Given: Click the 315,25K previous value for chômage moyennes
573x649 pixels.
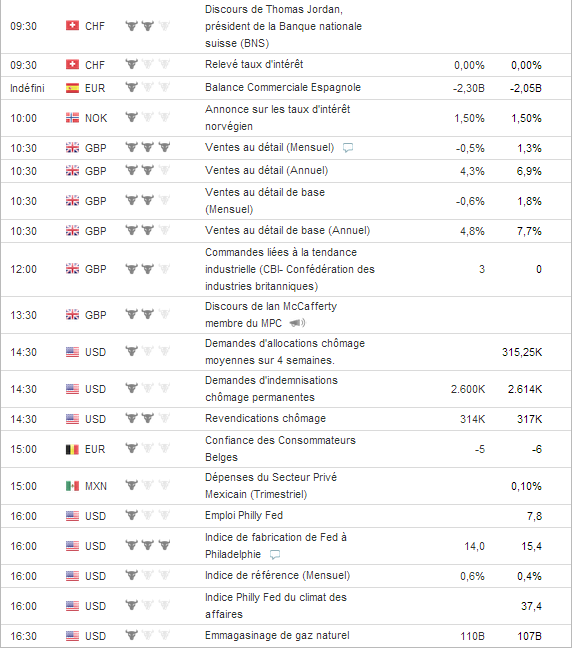Looking at the screenshot, I should [522, 352].
